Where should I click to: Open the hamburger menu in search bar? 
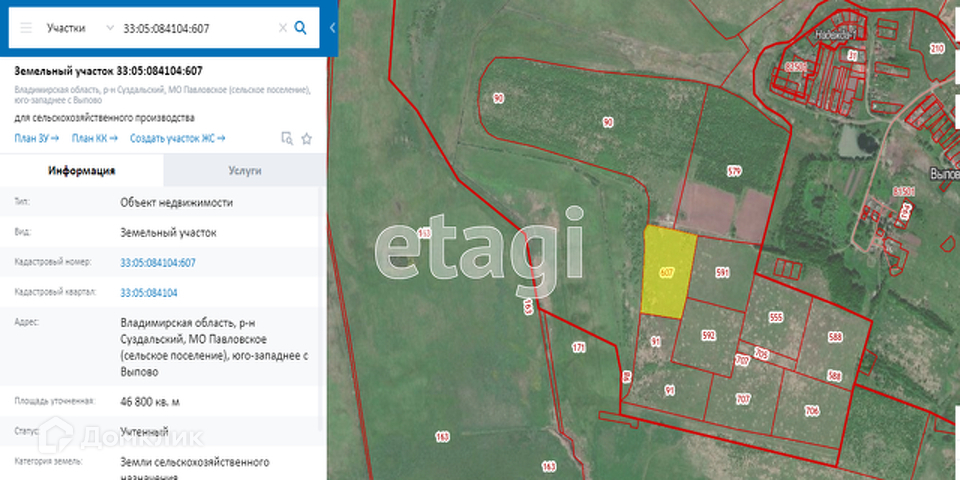(x=26, y=28)
